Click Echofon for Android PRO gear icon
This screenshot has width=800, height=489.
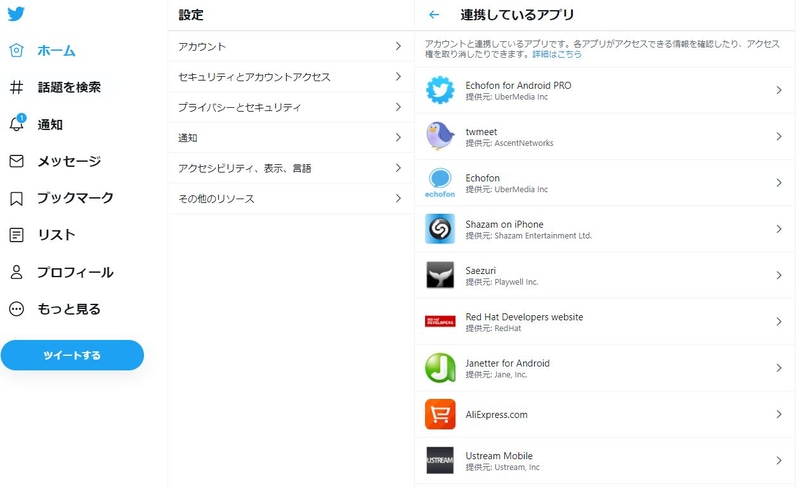point(440,90)
